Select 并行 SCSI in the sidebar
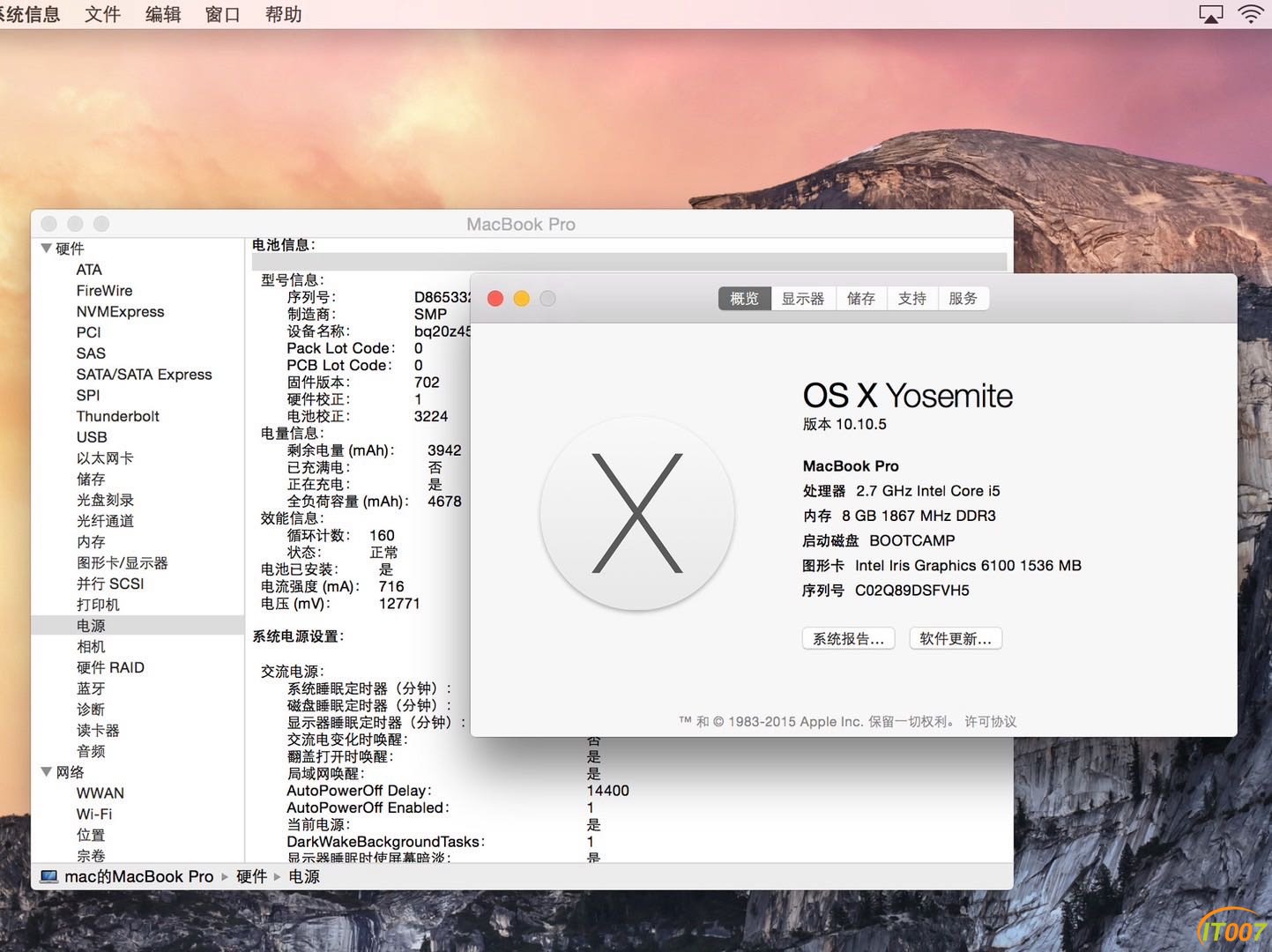The width and height of the screenshot is (1272, 952). 110,584
